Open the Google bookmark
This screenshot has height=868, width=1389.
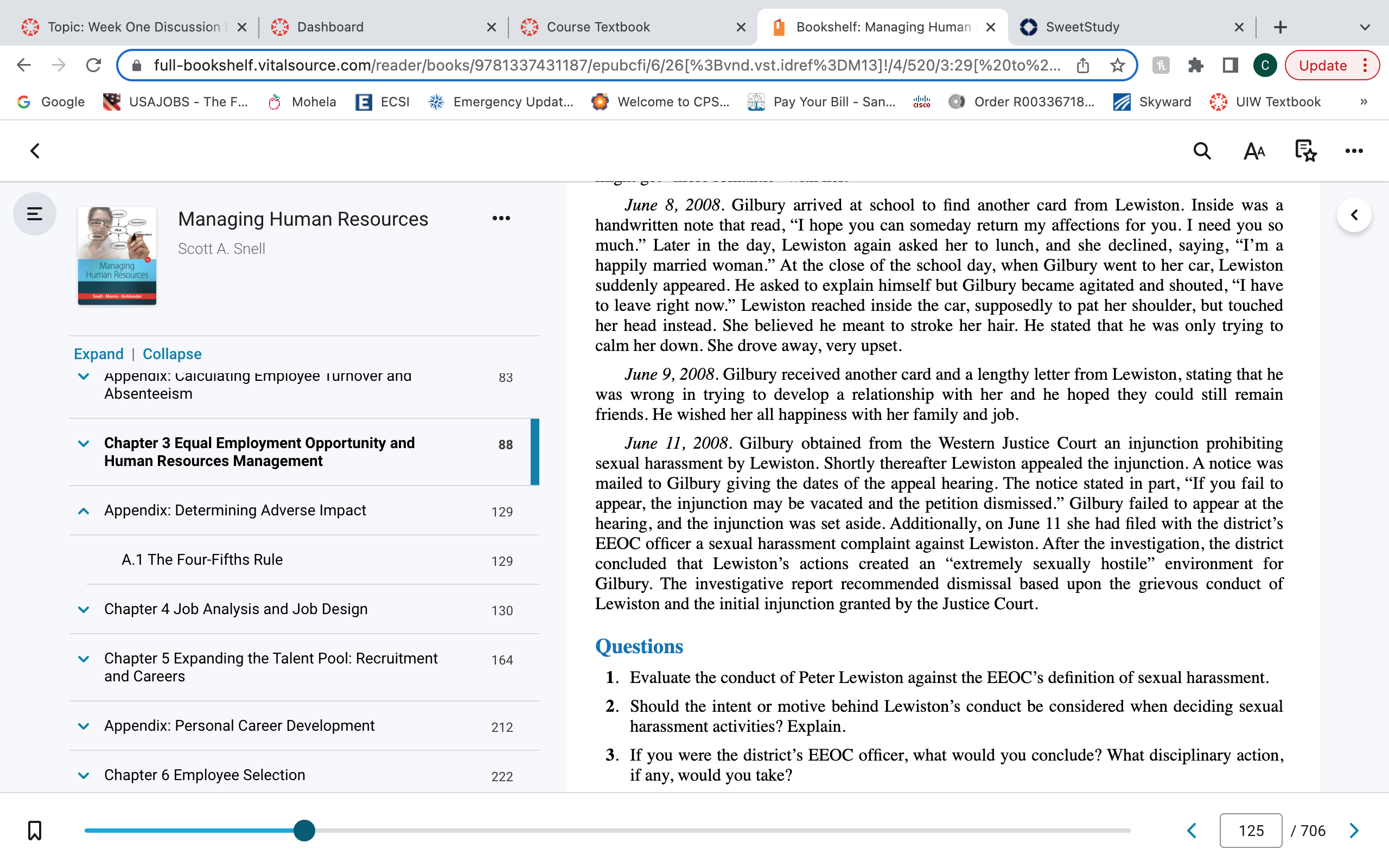pos(51,101)
